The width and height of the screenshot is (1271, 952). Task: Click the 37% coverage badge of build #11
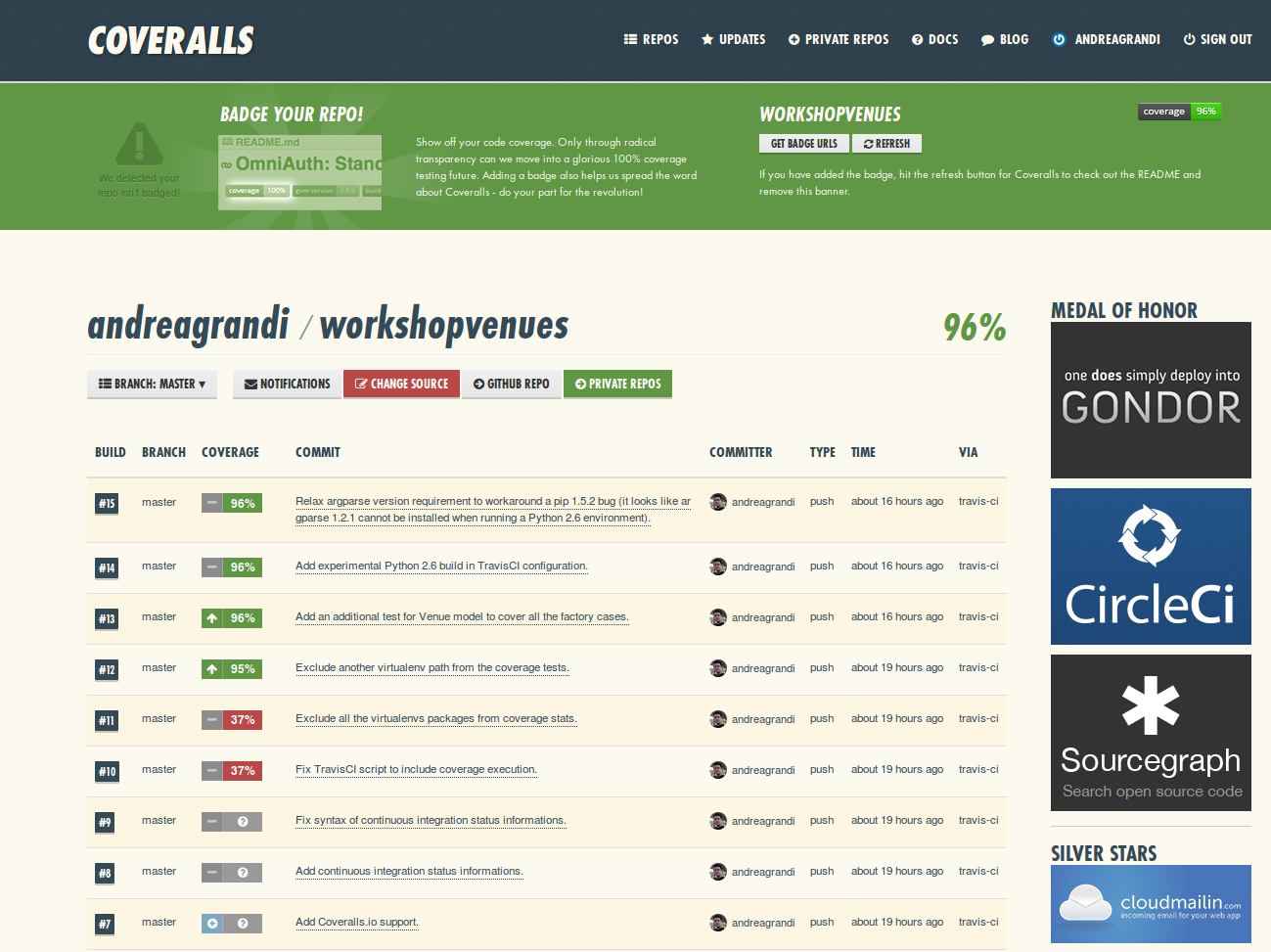coord(232,719)
